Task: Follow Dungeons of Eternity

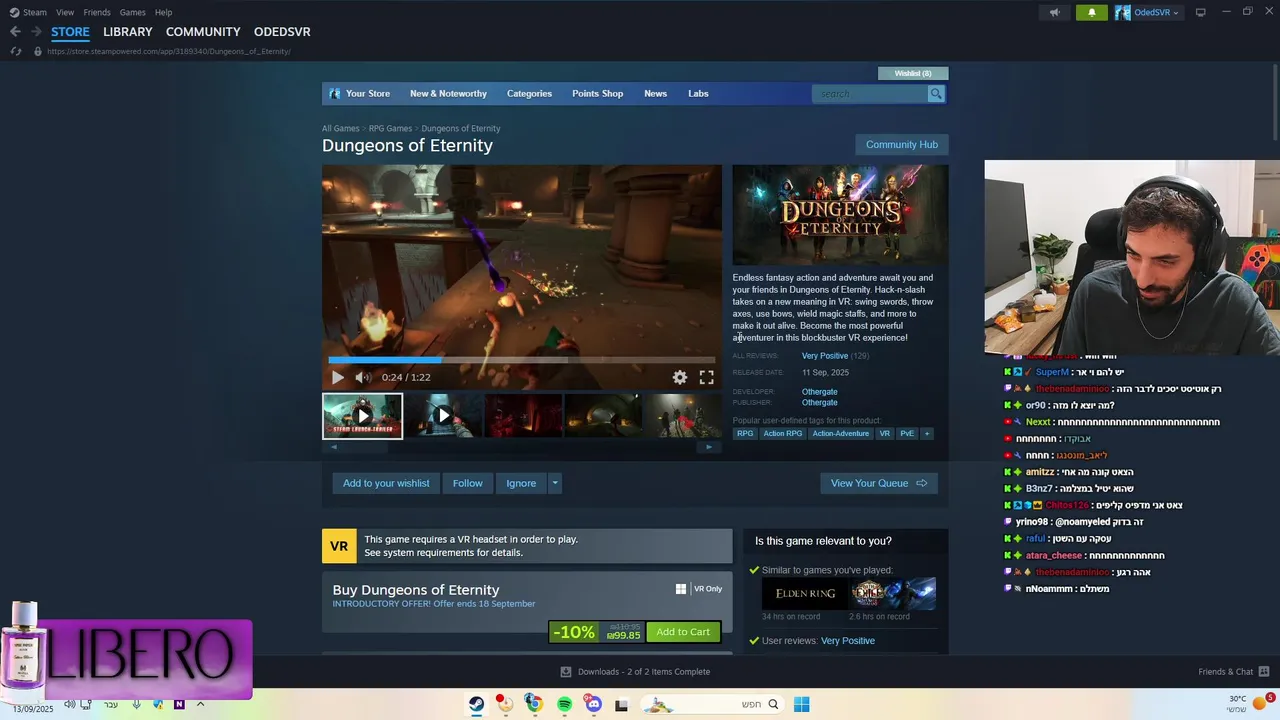Action: [x=467, y=483]
